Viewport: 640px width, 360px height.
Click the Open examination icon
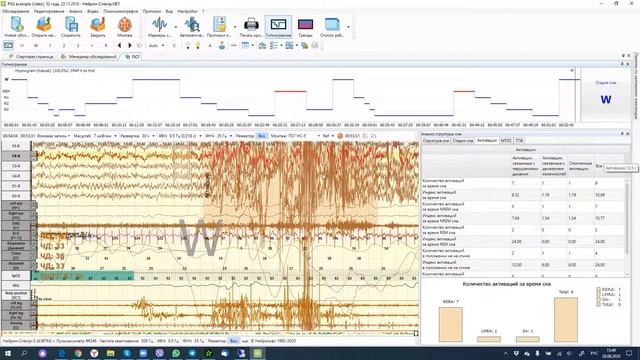(x=44, y=26)
